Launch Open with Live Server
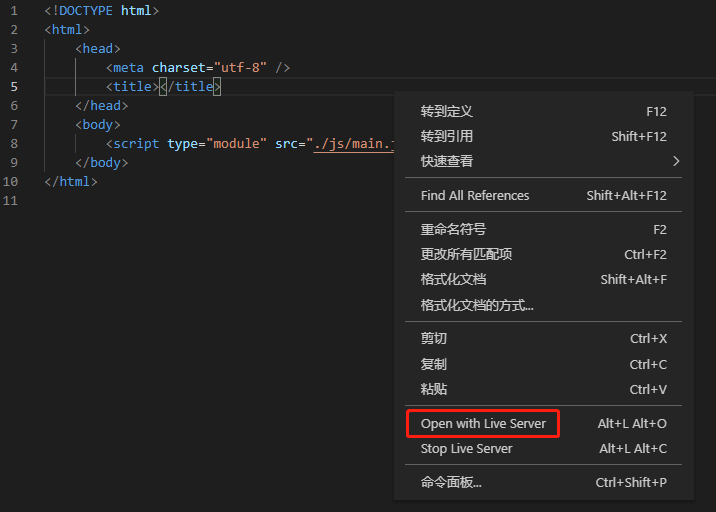 (x=543, y=424)
